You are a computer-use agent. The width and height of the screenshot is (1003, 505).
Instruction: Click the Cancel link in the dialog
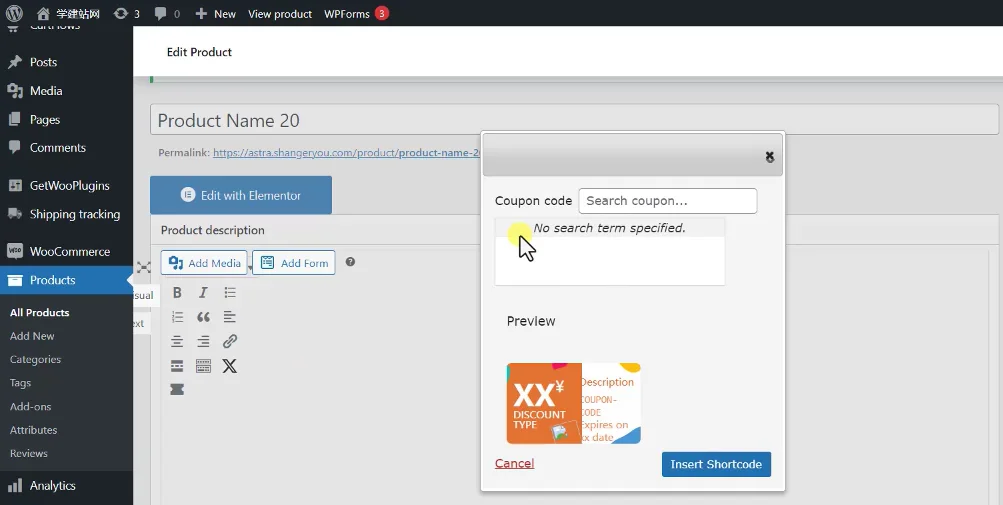click(x=514, y=463)
